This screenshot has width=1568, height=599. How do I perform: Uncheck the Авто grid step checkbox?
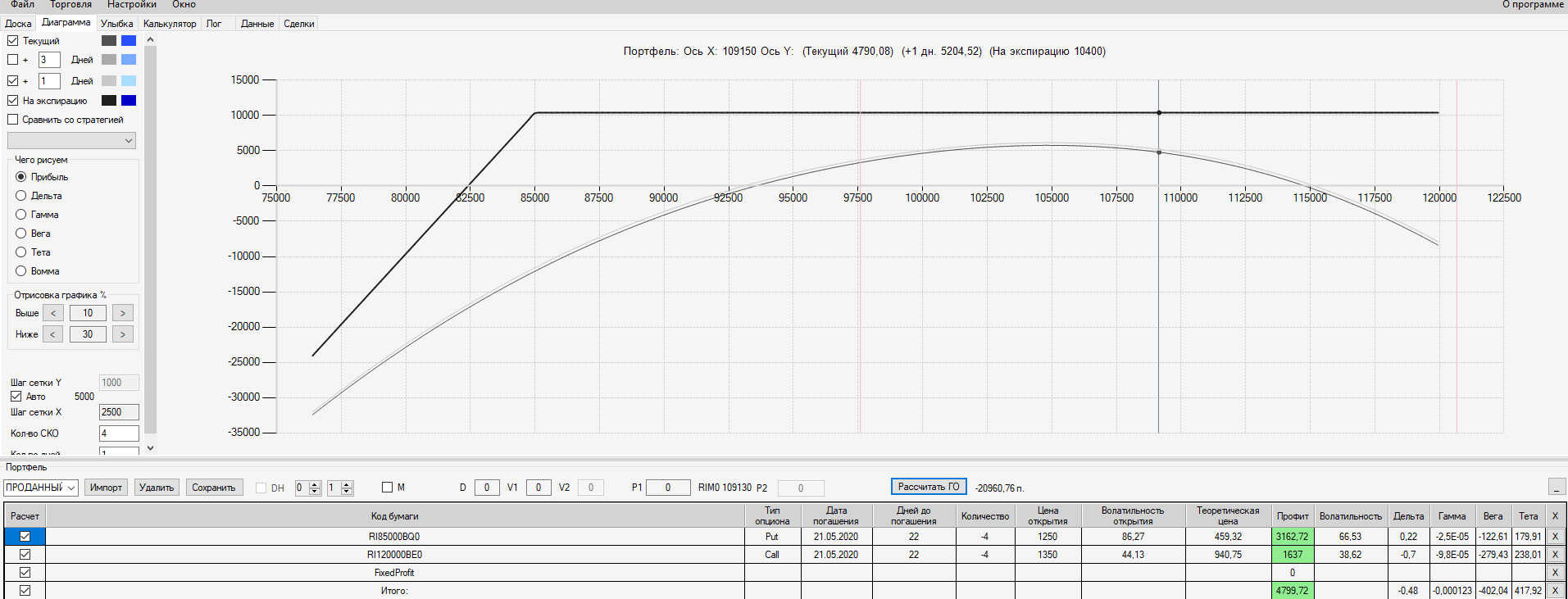[x=16, y=397]
